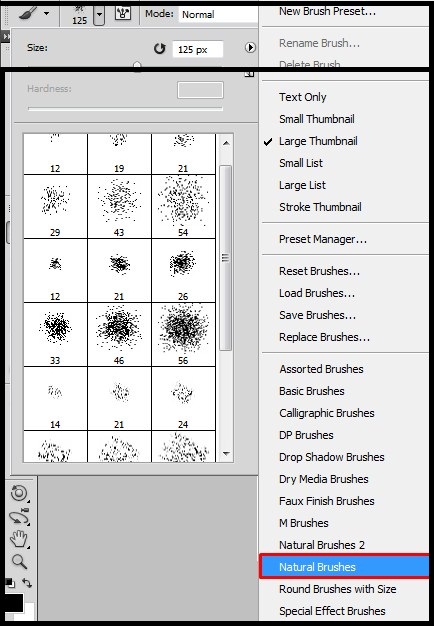Click Reset Brushes menu entry
This screenshot has height=626, width=434.
(319, 271)
